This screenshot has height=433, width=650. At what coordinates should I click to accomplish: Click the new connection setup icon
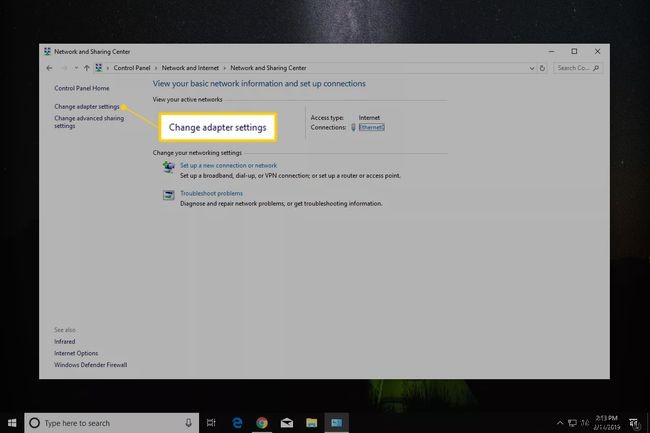point(168,167)
